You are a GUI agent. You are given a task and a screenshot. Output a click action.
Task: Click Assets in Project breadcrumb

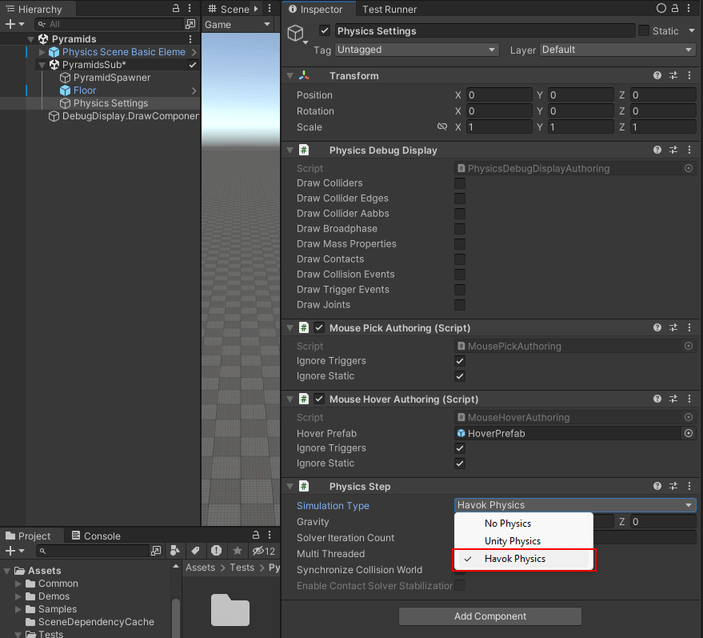click(x=200, y=568)
